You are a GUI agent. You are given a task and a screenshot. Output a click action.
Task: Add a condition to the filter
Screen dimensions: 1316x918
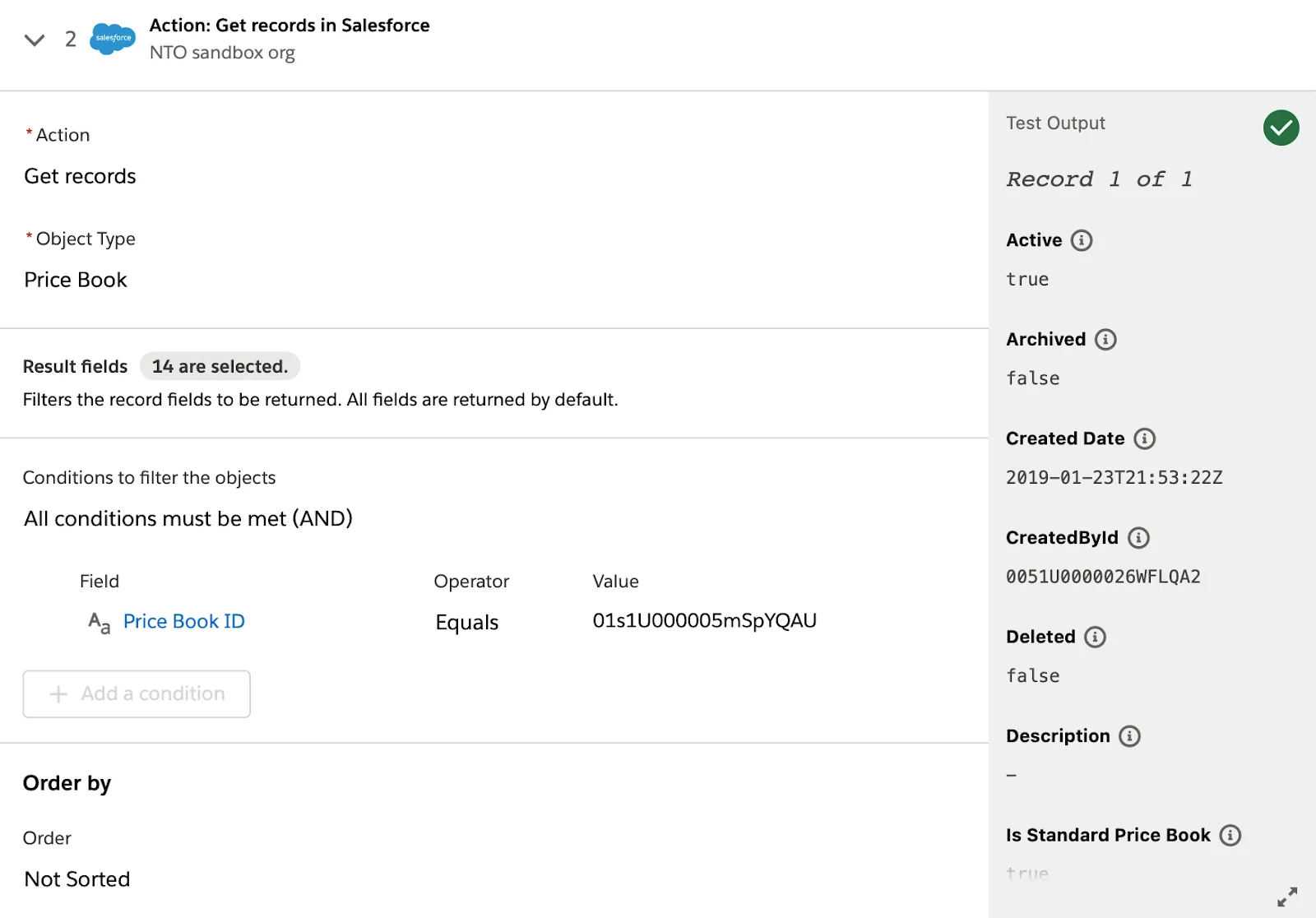pyautogui.click(x=136, y=693)
